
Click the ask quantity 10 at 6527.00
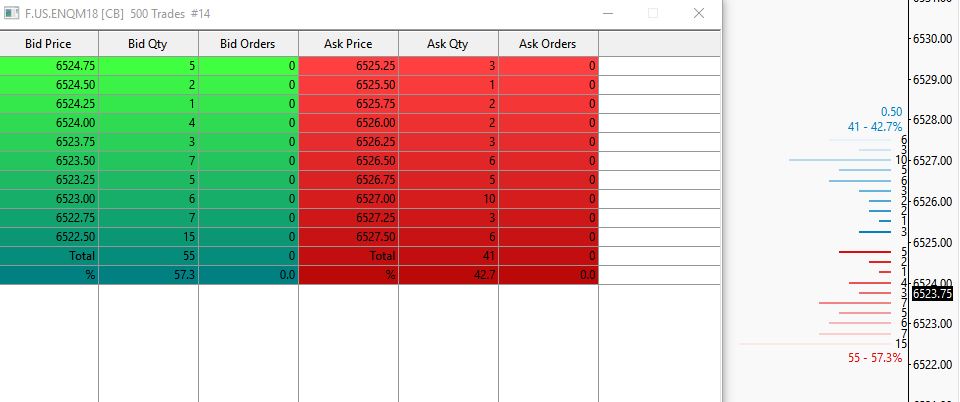448,199
